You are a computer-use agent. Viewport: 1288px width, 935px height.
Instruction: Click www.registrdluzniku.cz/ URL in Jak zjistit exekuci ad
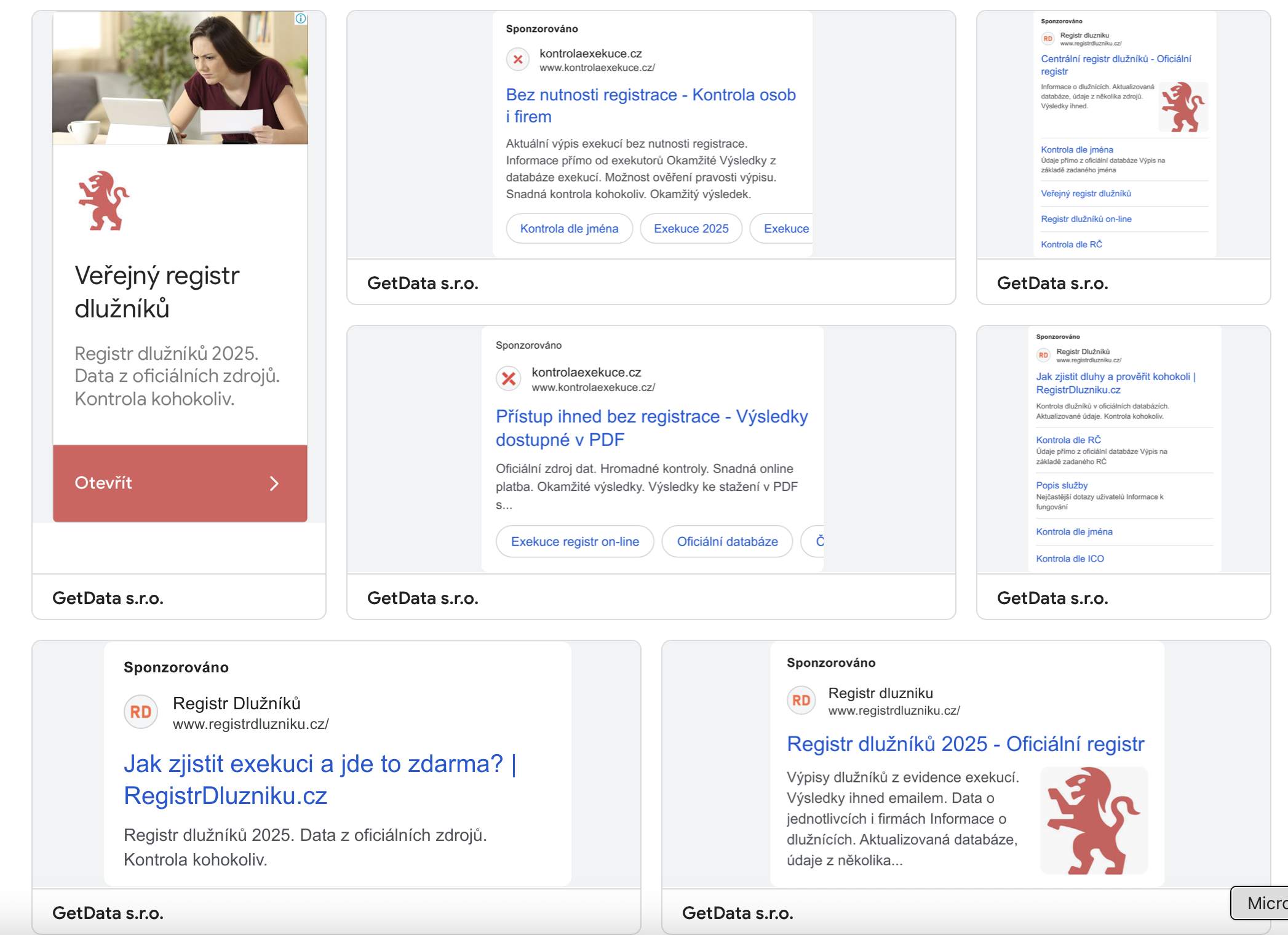coord(251,724)
